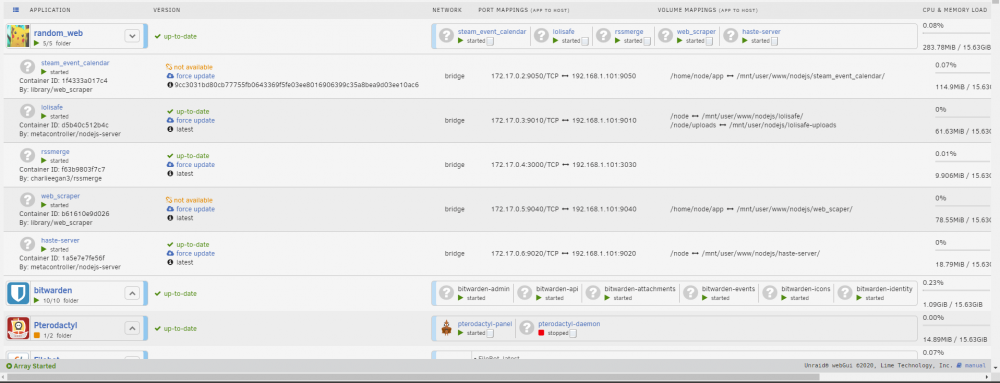This screenshot has width=1000, height=383.
Task: Collapse the random_web folder with chevron
Action: [x=132, y=36]
